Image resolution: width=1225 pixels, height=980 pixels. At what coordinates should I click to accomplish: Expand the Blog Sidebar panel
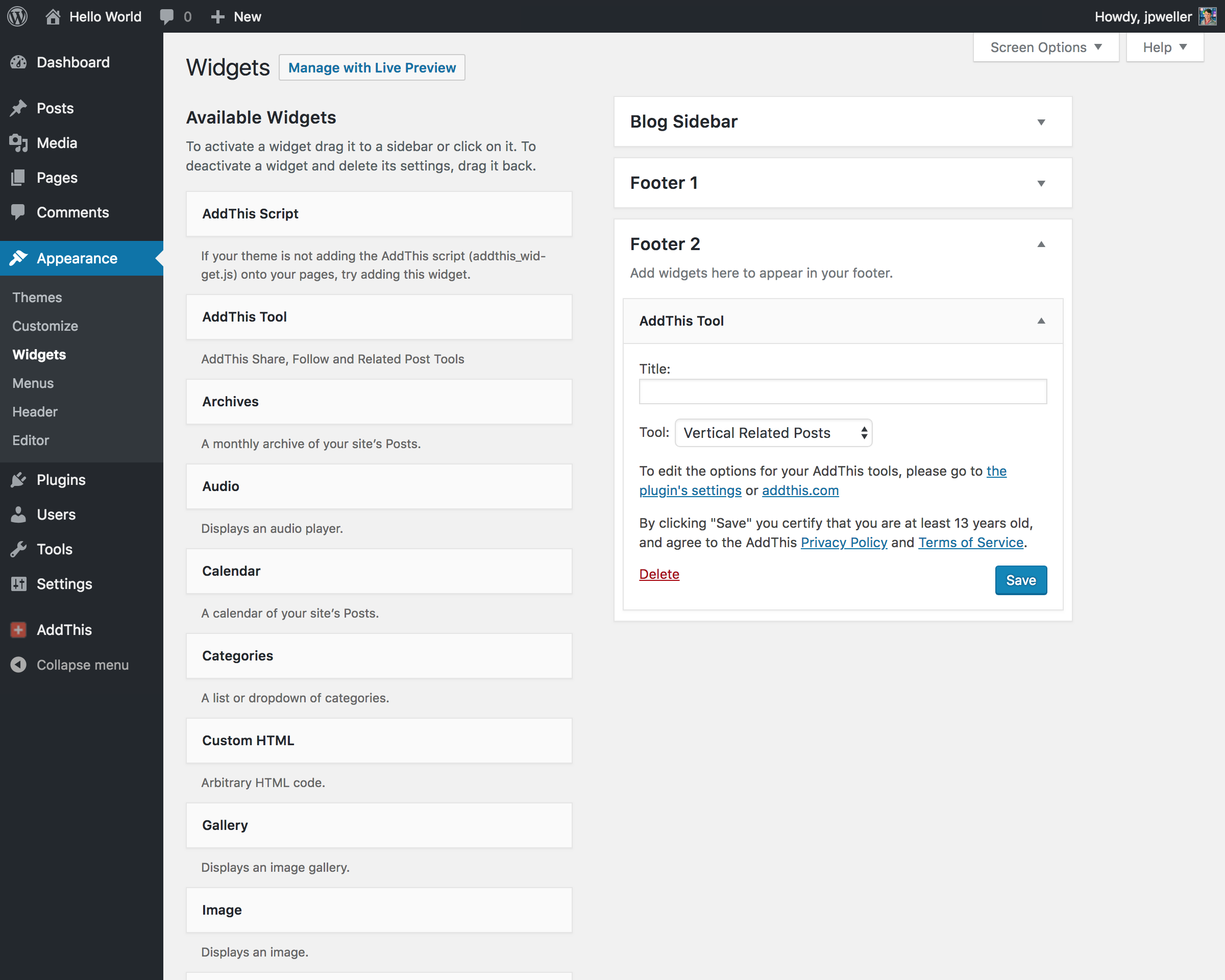(1041, 122)
